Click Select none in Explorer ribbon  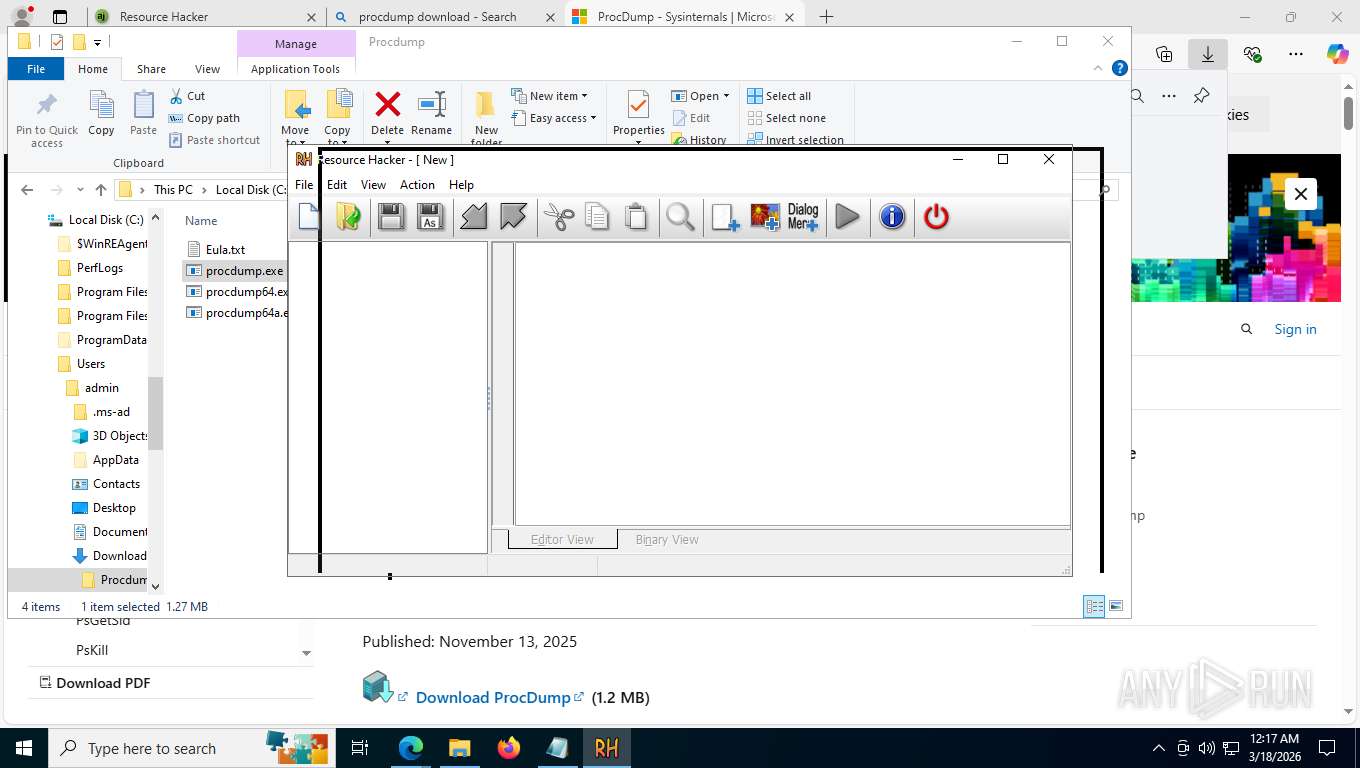pyautogui.click(x=786, y=118)
